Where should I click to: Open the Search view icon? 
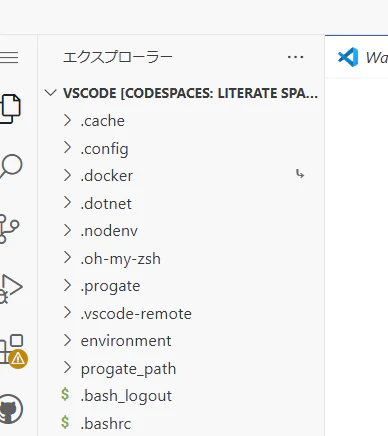click(11, 166)
